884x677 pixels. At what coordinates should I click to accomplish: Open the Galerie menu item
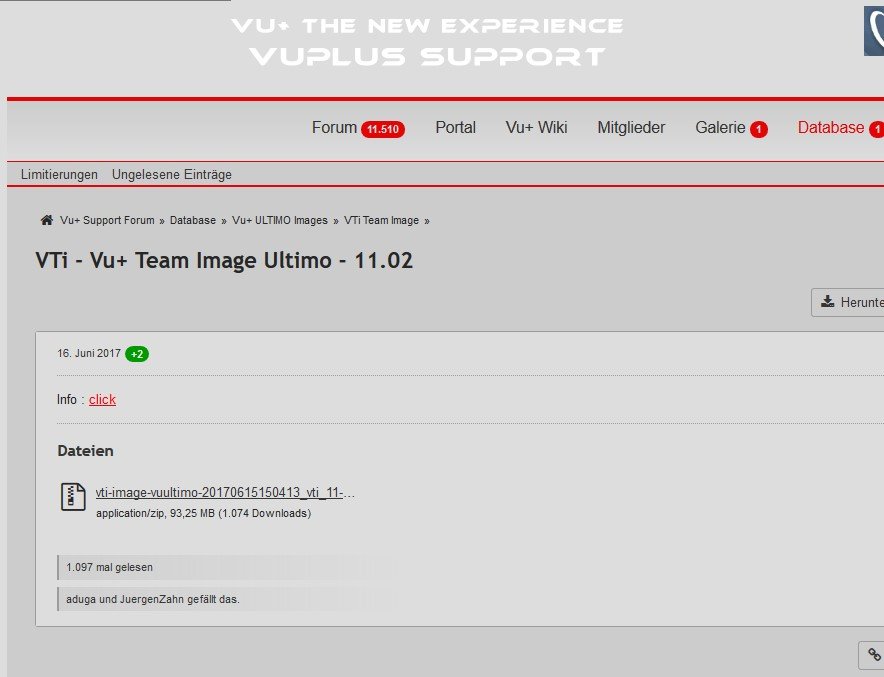(x=720, y=127)
